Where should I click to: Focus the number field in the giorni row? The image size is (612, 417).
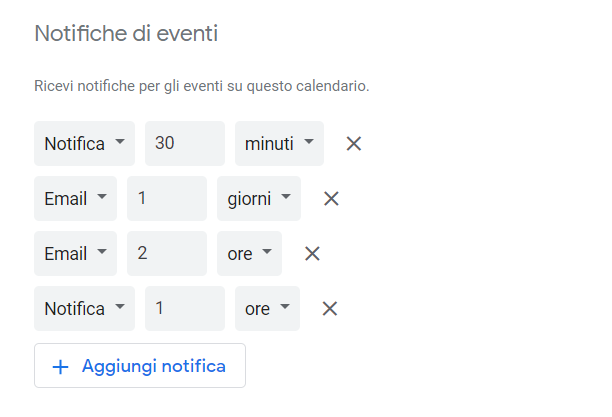166,199
